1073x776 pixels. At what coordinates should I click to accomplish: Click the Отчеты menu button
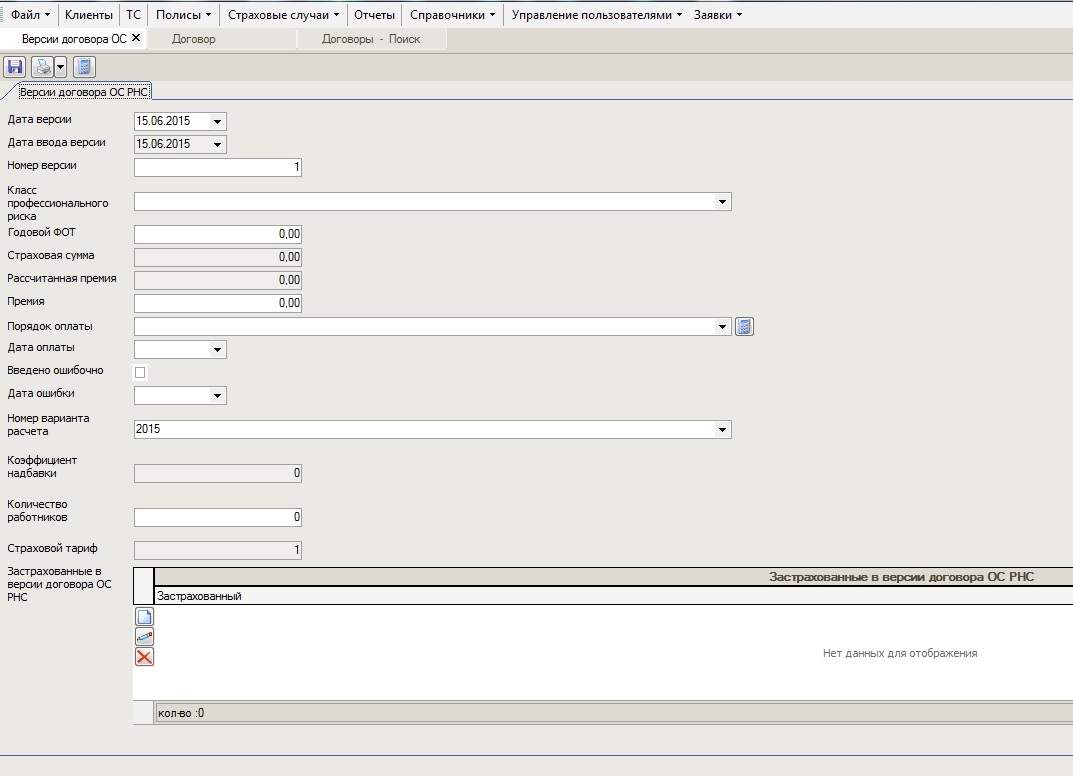(x=374, y=15)
